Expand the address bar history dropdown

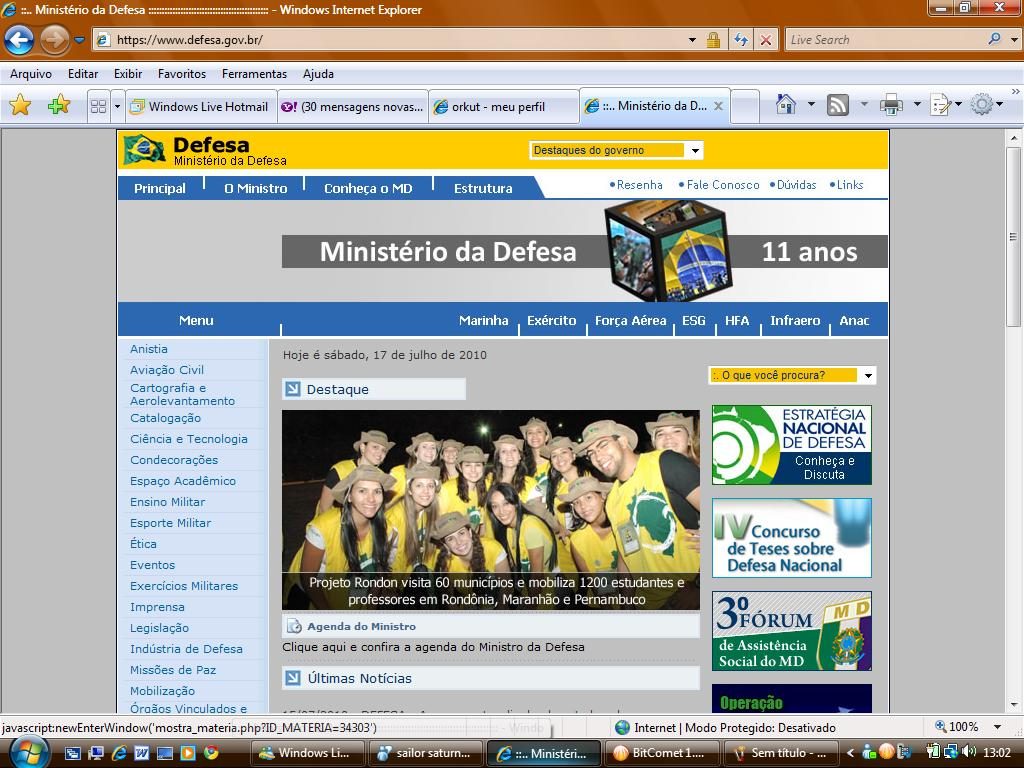[x=692, y=40]
